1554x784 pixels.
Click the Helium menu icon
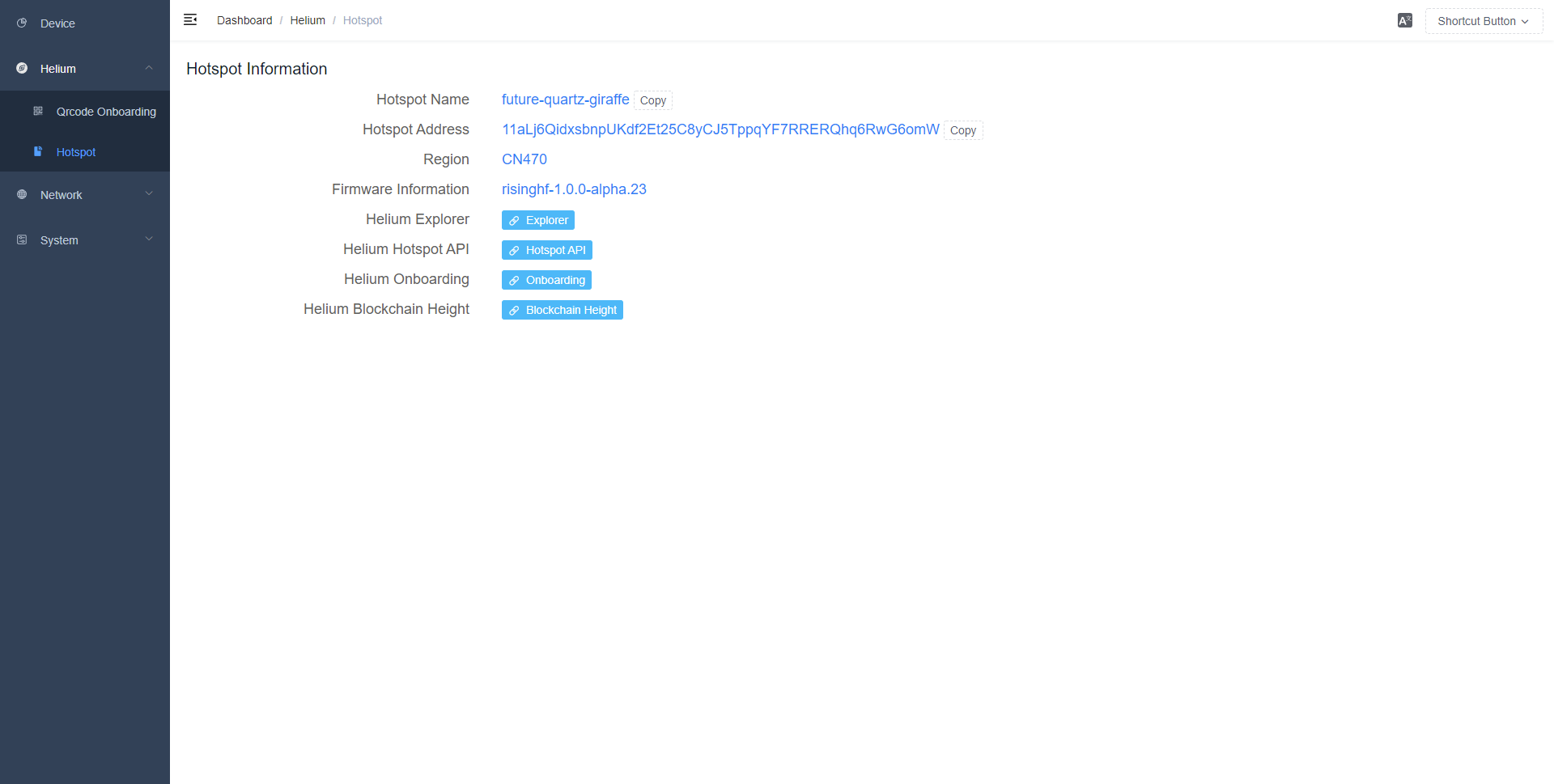[21, 69]
